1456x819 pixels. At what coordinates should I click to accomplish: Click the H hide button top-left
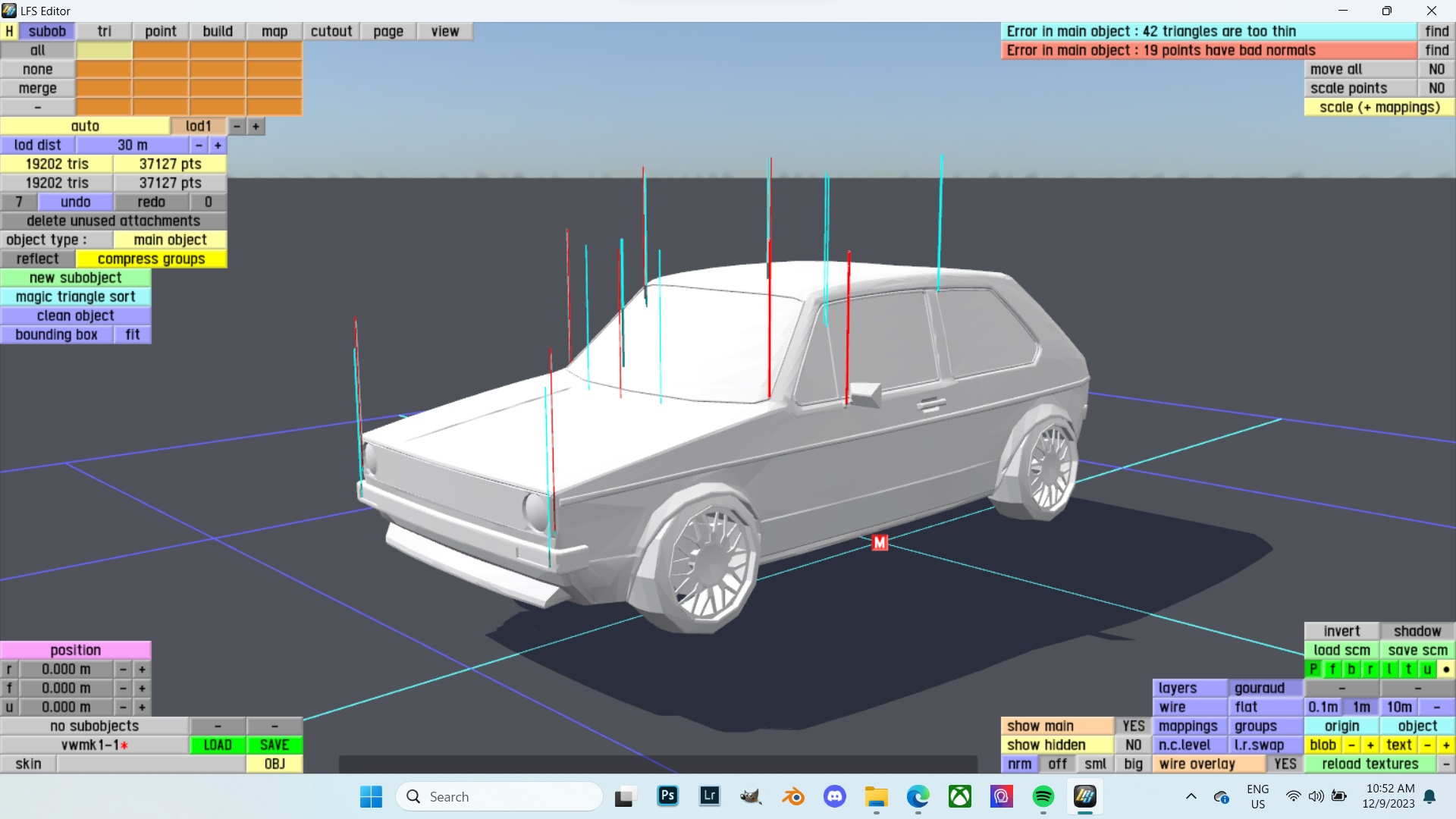(9, 31)
